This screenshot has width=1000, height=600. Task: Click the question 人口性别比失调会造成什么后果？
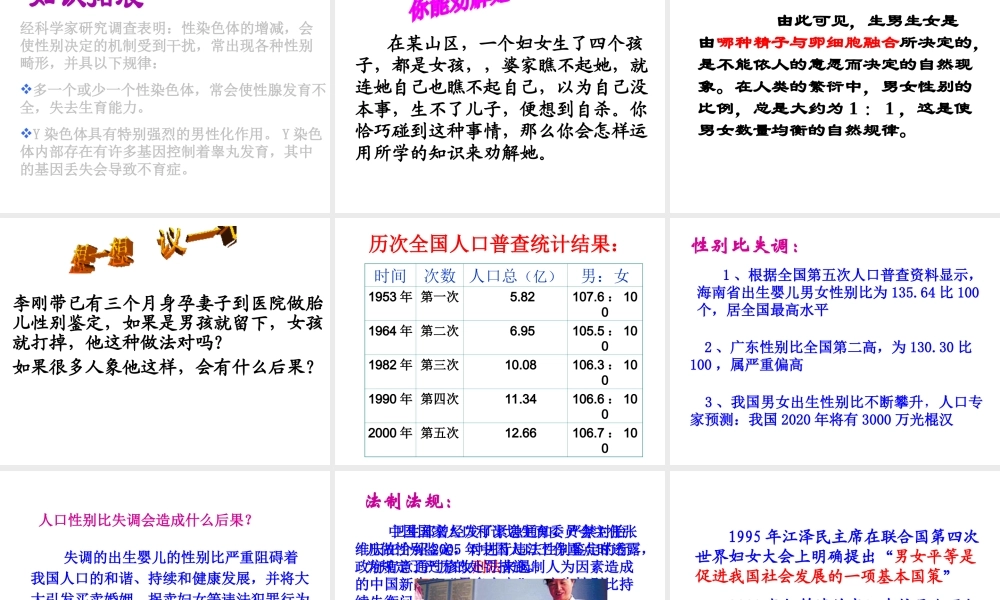click(146, 520)
